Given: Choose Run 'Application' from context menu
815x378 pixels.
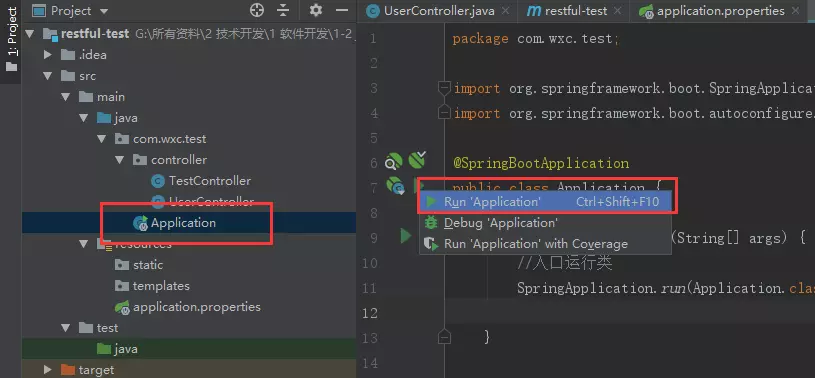Looking at the screenshot, I should tap(545, 202).
